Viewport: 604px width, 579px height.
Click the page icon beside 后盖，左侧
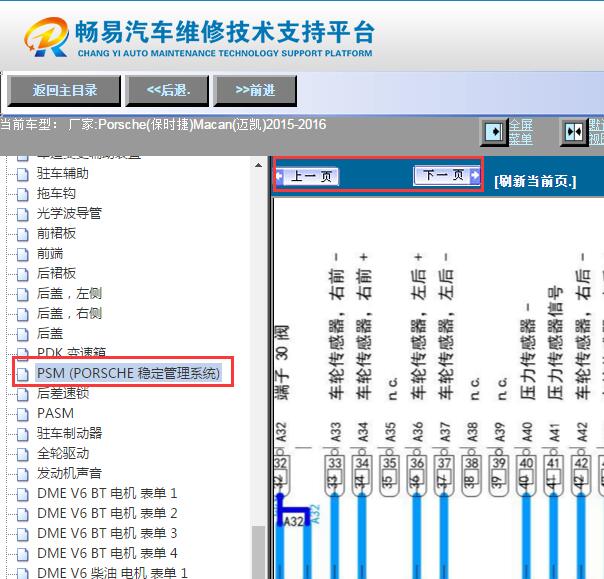(x=23, y=294)
